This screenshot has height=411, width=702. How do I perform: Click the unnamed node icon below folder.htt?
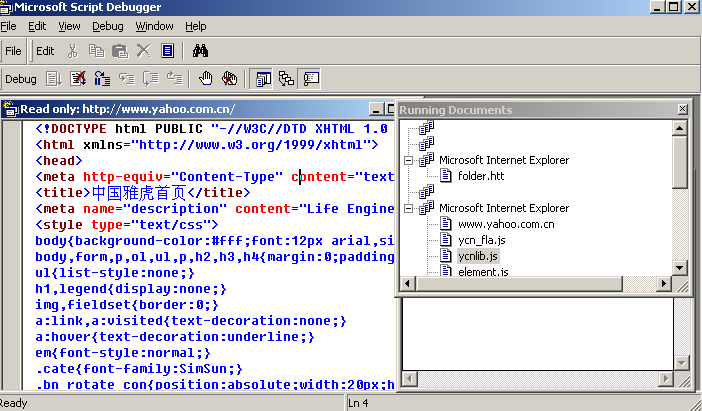426,192
